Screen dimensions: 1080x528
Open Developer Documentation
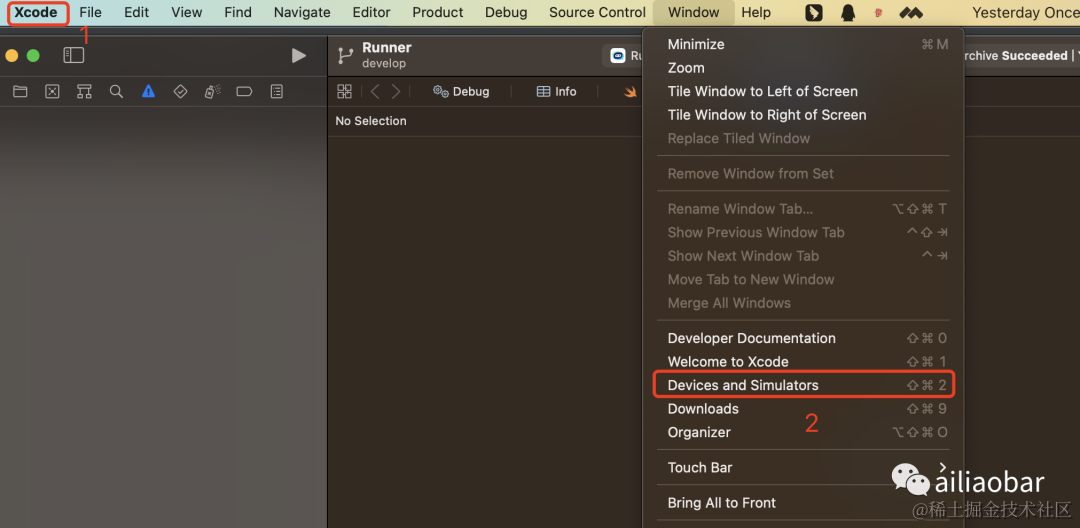point(802,338)
